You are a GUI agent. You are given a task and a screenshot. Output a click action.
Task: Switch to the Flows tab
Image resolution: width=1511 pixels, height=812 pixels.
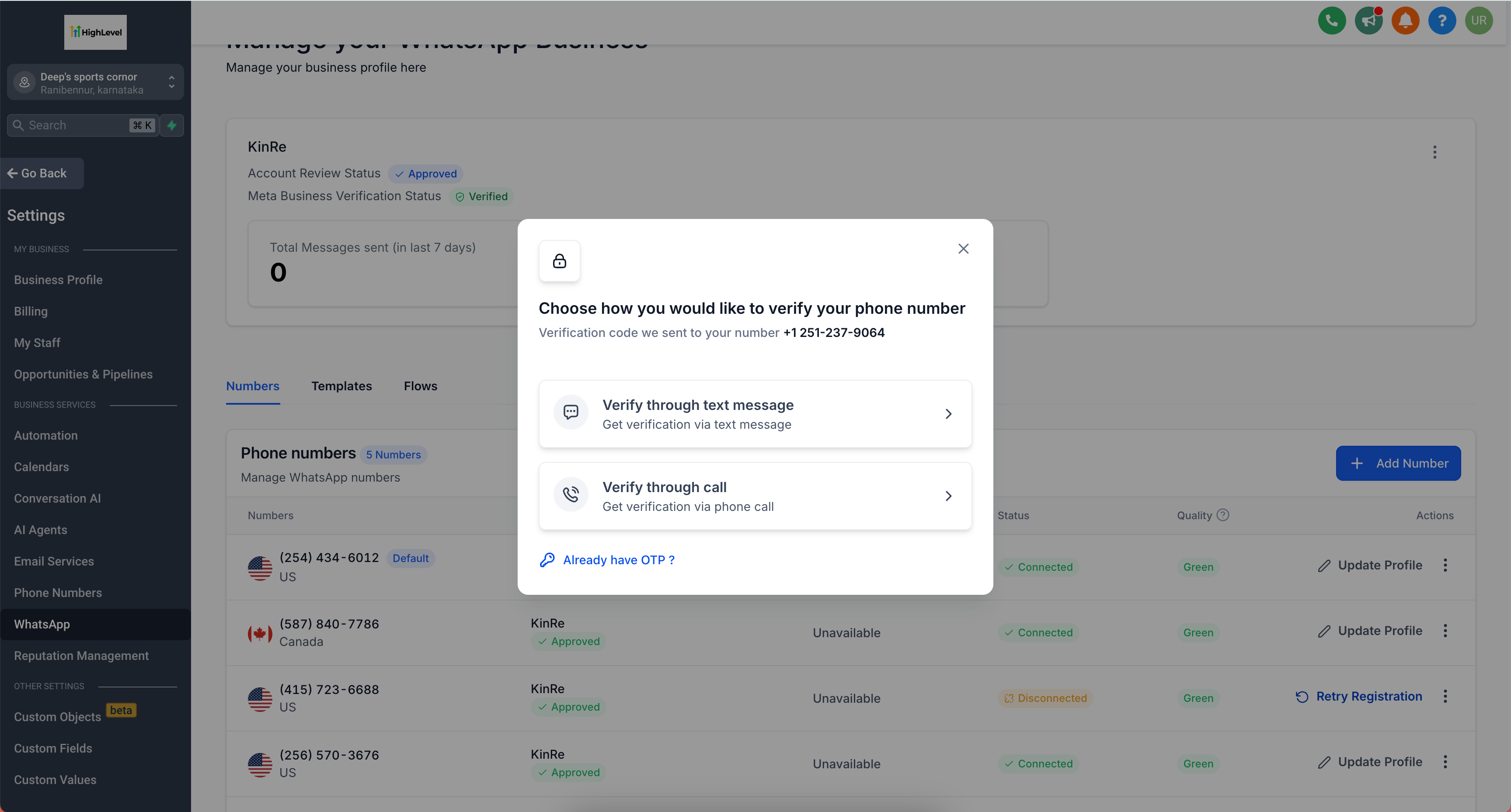[421, 386]
